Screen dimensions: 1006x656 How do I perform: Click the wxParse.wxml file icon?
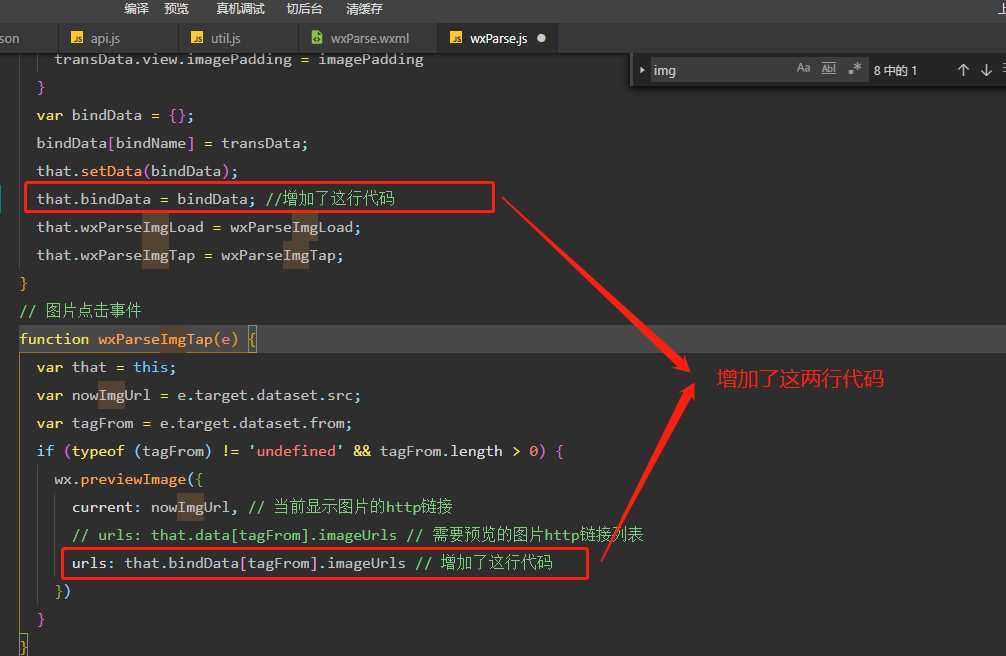[x=317, y=37]
